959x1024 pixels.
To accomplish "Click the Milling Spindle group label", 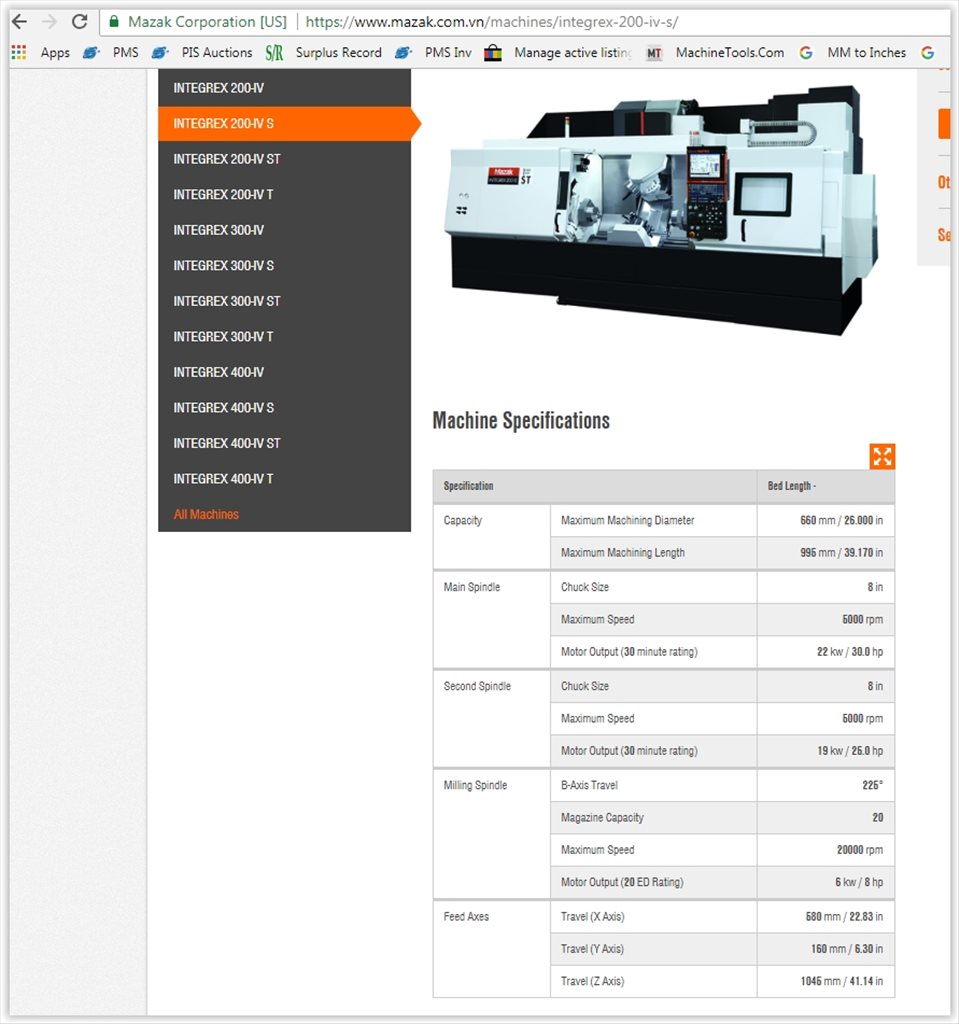I will click(475, 786).
